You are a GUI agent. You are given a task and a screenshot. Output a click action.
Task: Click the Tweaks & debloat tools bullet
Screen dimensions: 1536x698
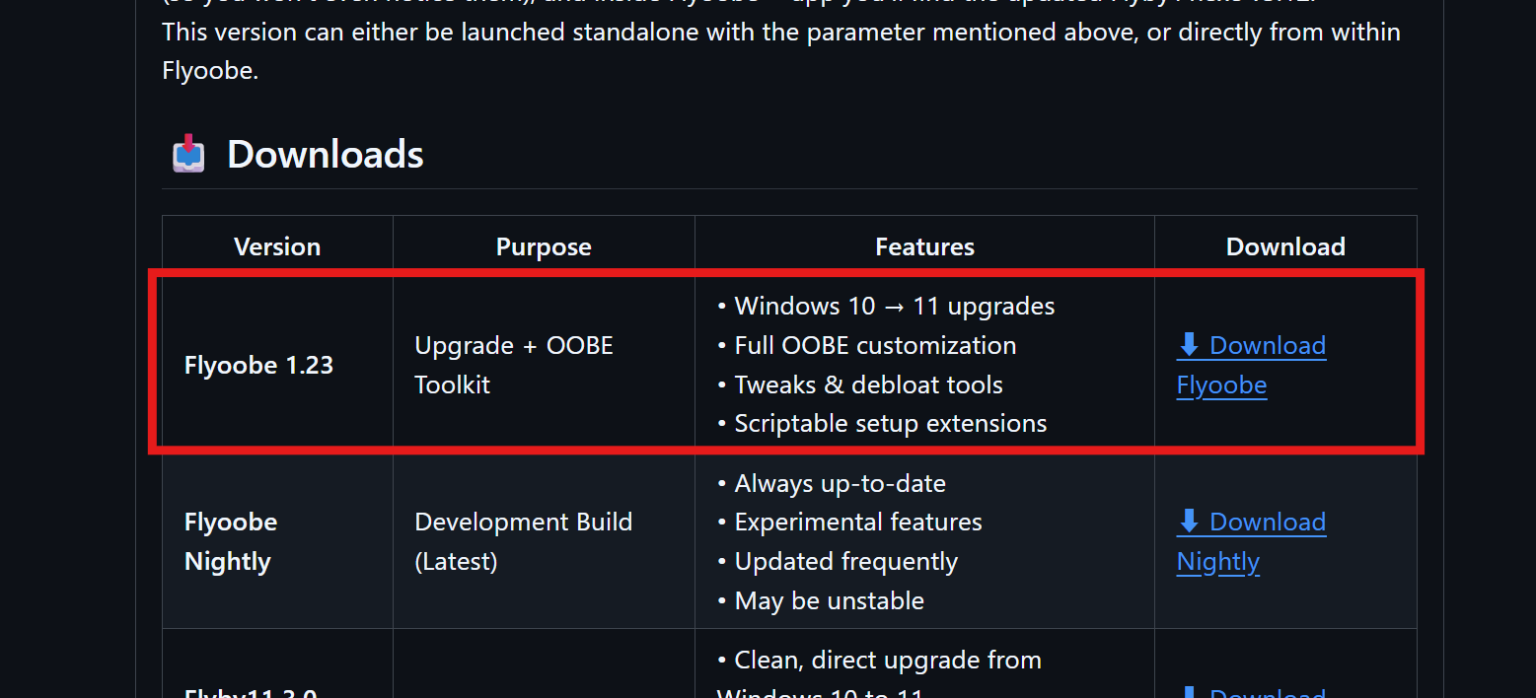coord(868,385)
